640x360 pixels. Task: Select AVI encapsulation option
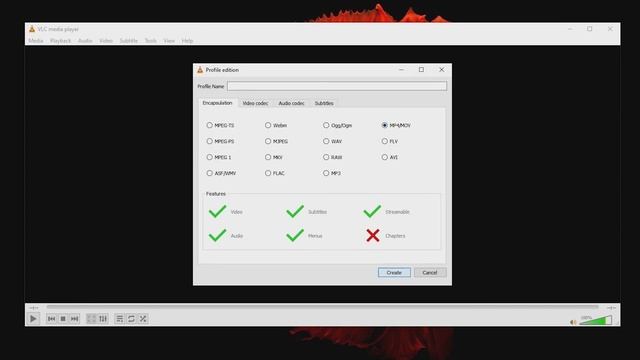pos(390,157)
